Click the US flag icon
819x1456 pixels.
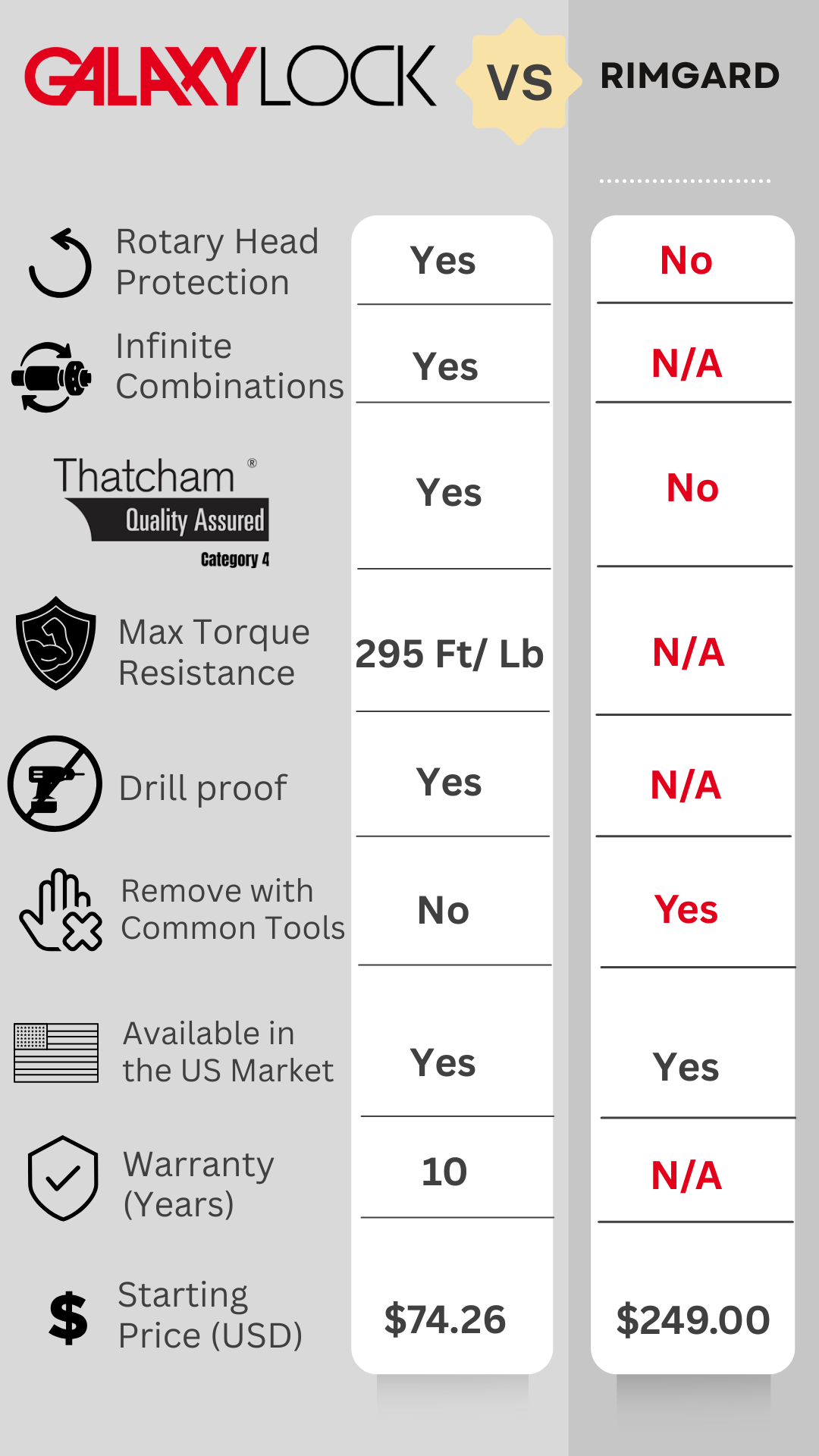(x=56, y=1053)
